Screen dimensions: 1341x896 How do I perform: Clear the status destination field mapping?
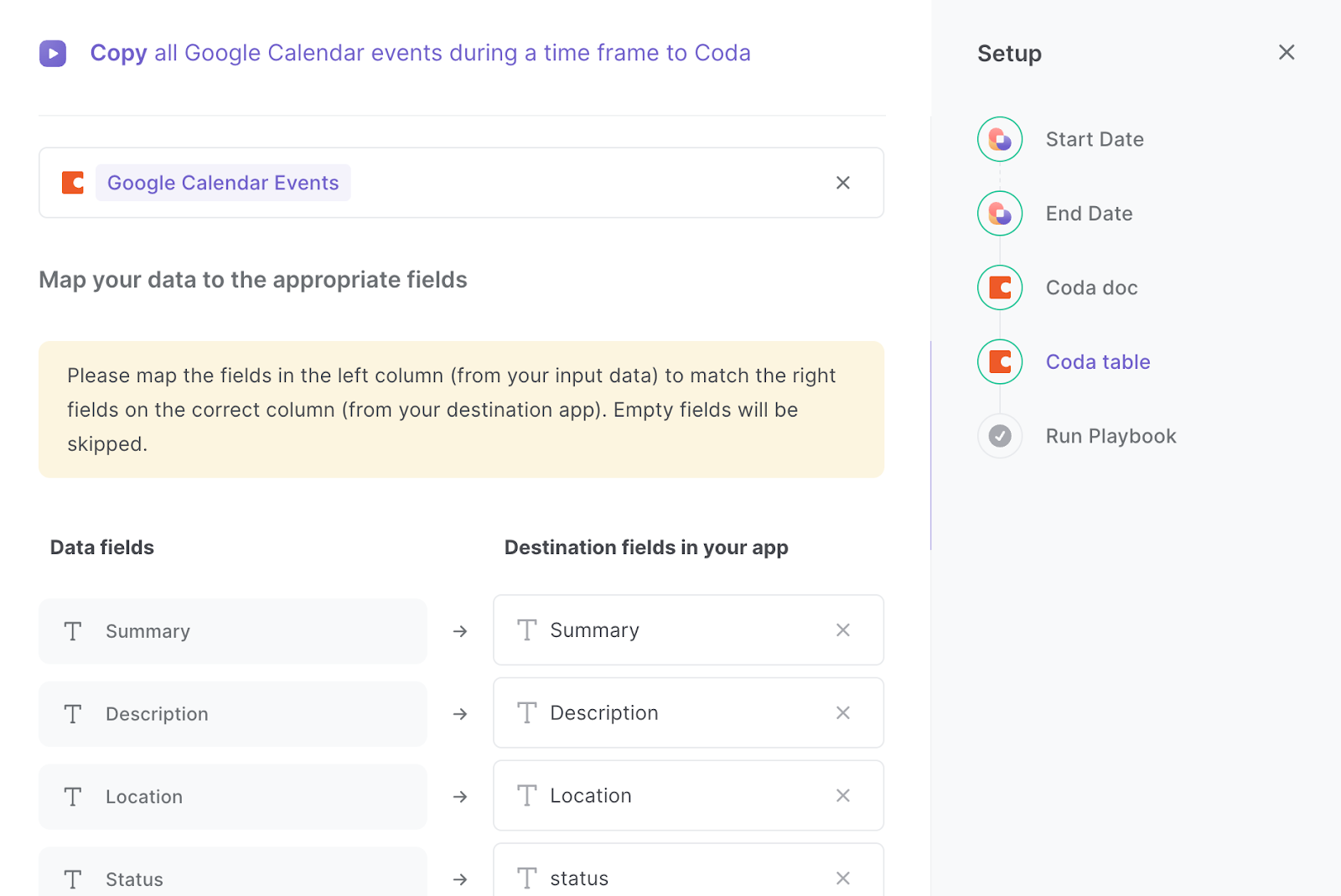click(843, 878)
